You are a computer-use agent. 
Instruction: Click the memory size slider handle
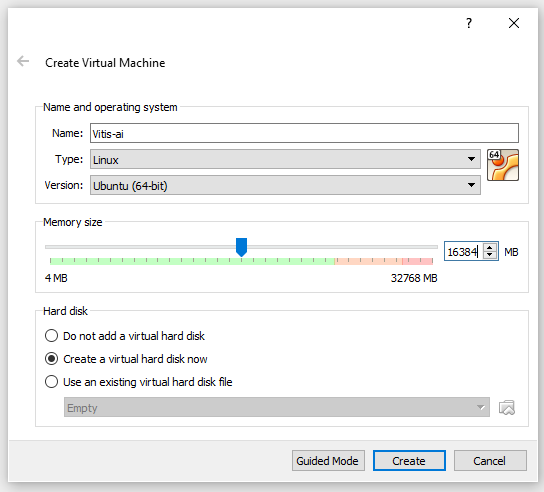(241, 247)
